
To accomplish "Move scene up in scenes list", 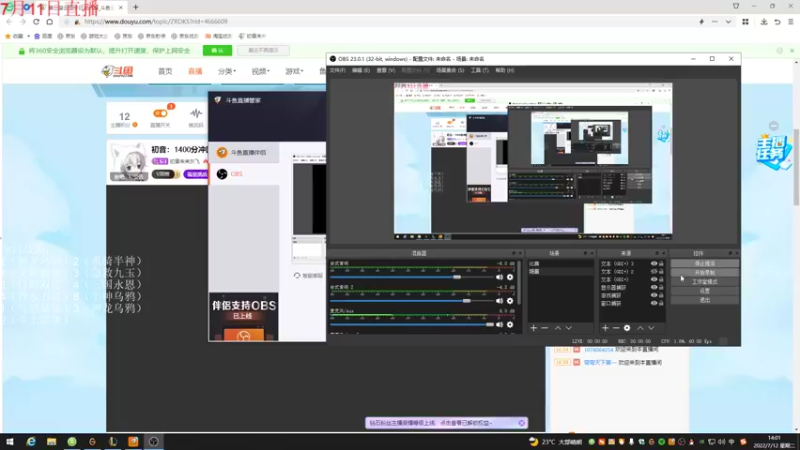I will pos(558,328).
